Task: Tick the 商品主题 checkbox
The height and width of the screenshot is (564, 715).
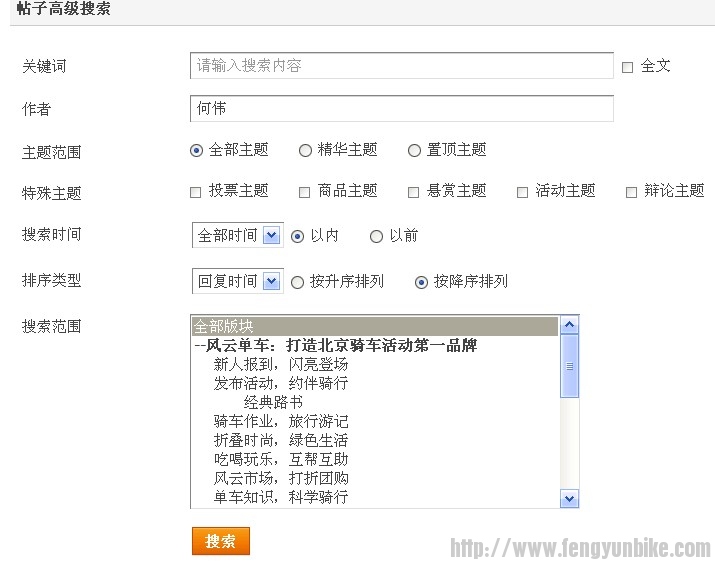Action: [305, 192]
